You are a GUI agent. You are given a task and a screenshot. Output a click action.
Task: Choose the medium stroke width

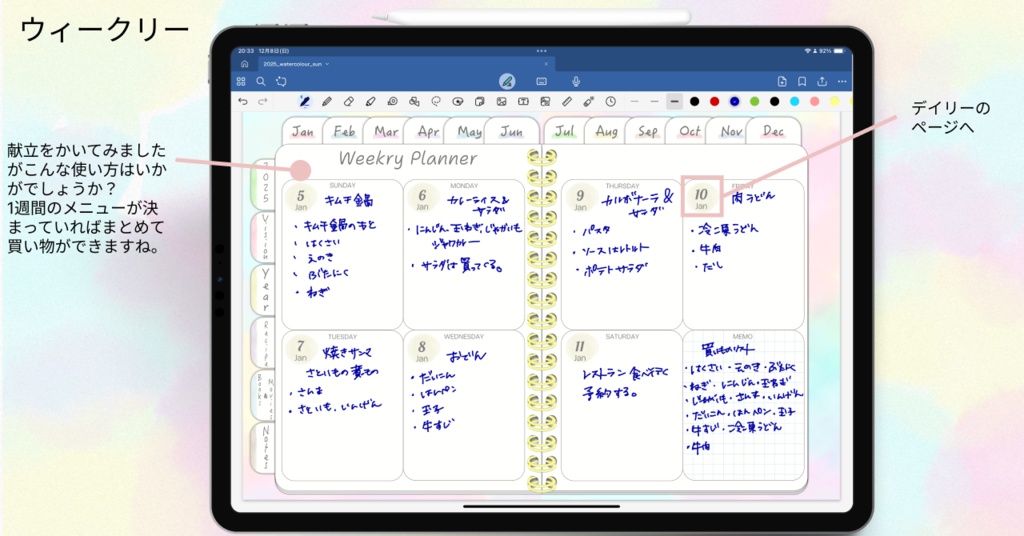pos(654,102)
